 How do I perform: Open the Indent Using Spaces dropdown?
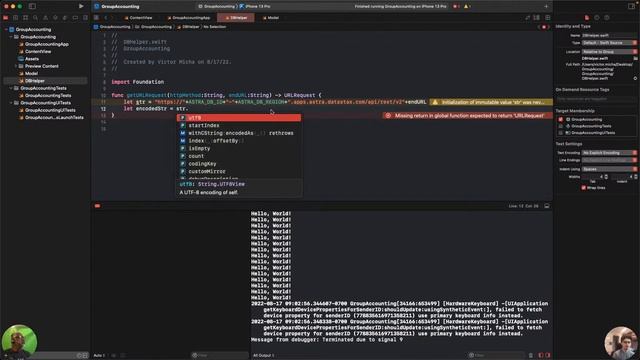(609, 169)
